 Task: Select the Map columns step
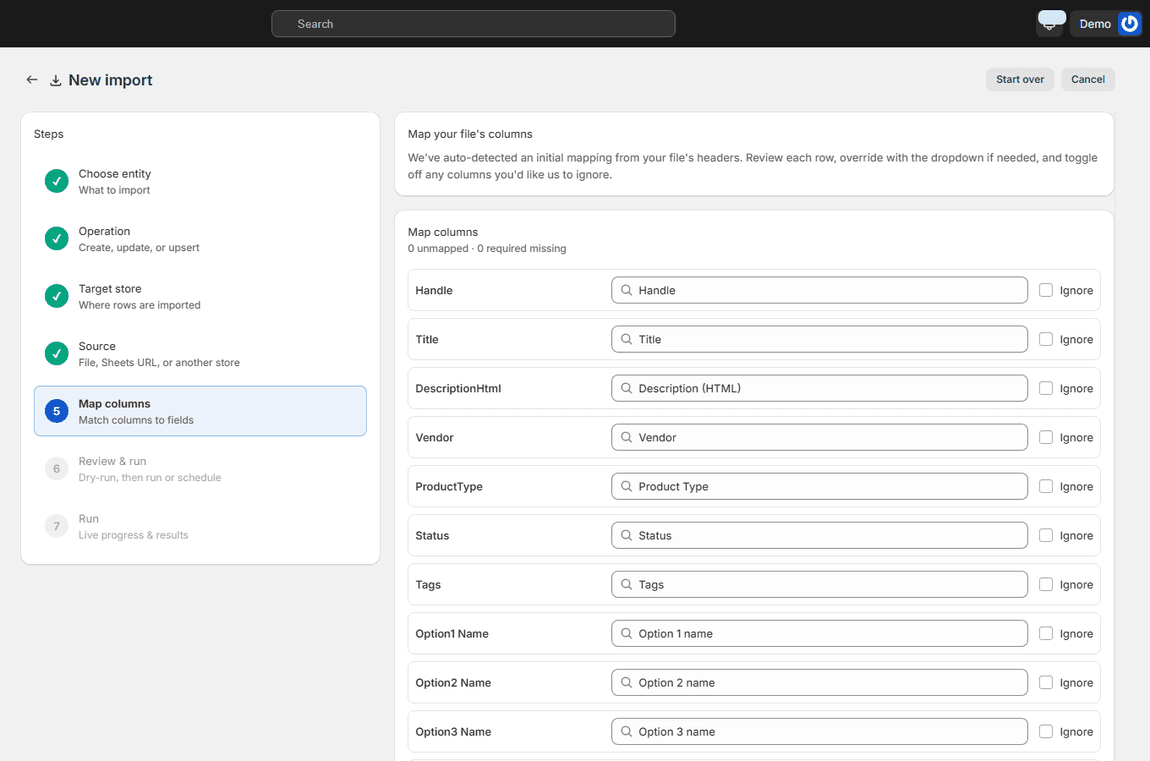200,411
